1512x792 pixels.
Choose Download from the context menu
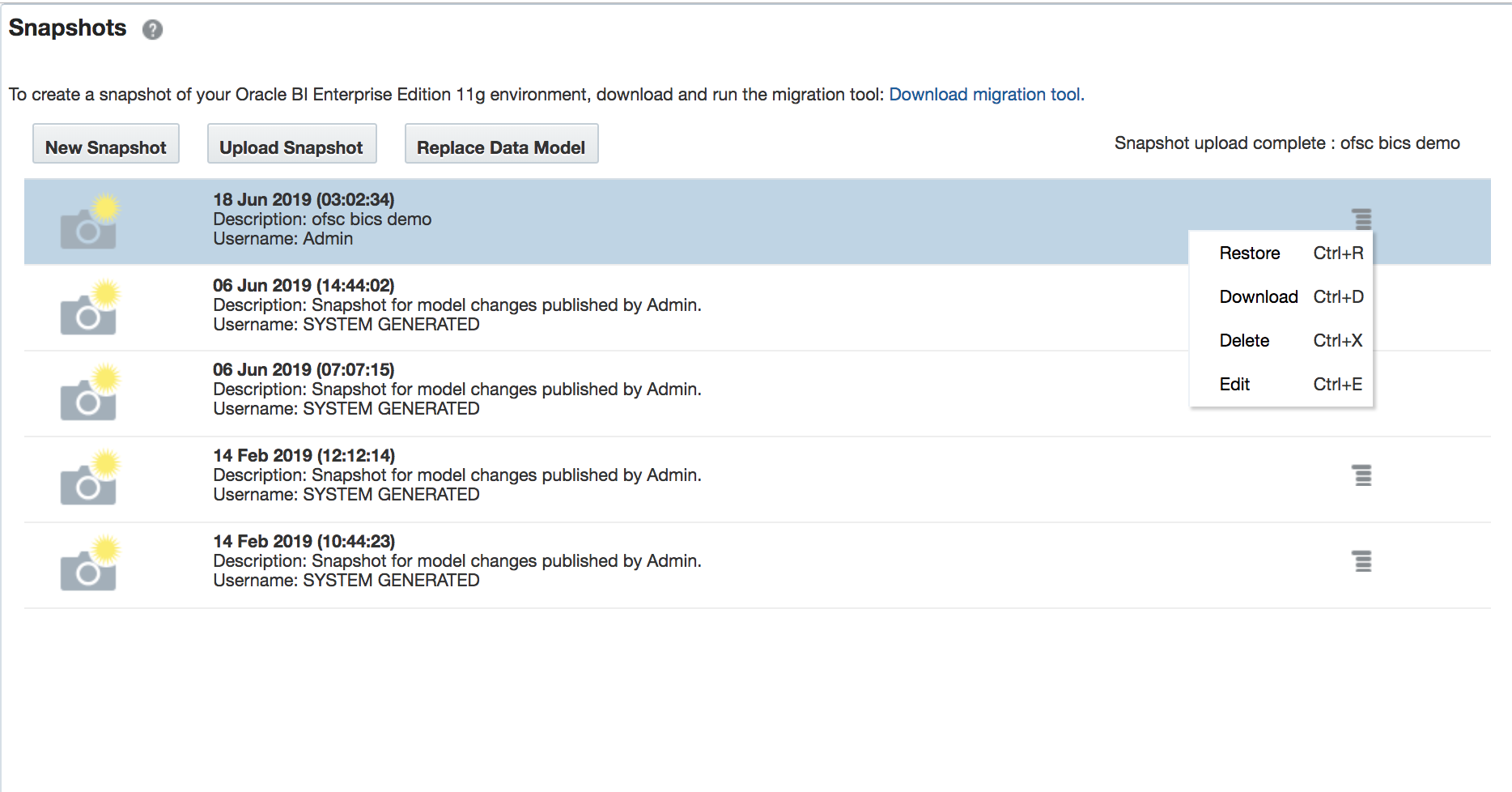point(1259,297)
